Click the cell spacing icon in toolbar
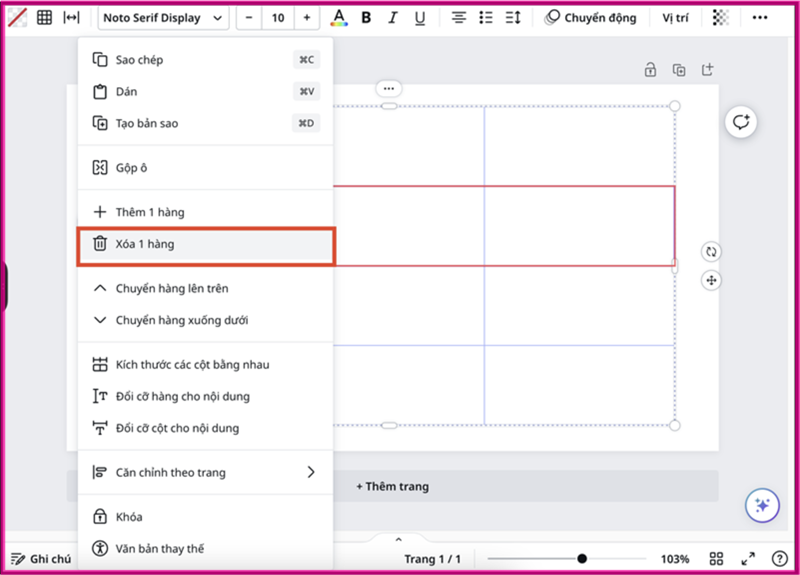The image size is (800, 575). coord(71,18)
